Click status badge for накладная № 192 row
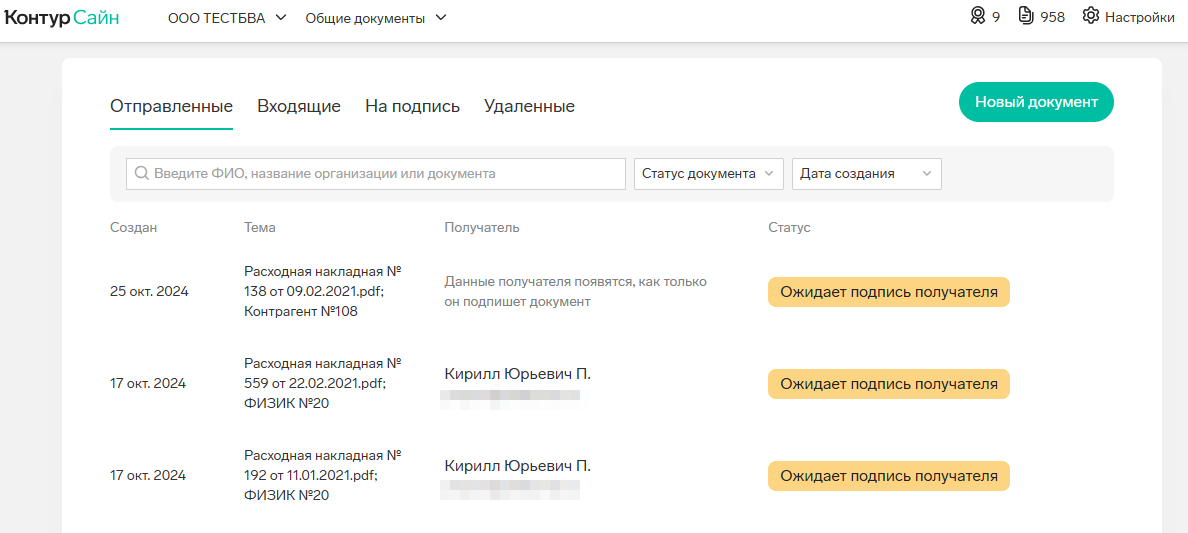This screenshot has height=533, width=1188. click(889, 476)
